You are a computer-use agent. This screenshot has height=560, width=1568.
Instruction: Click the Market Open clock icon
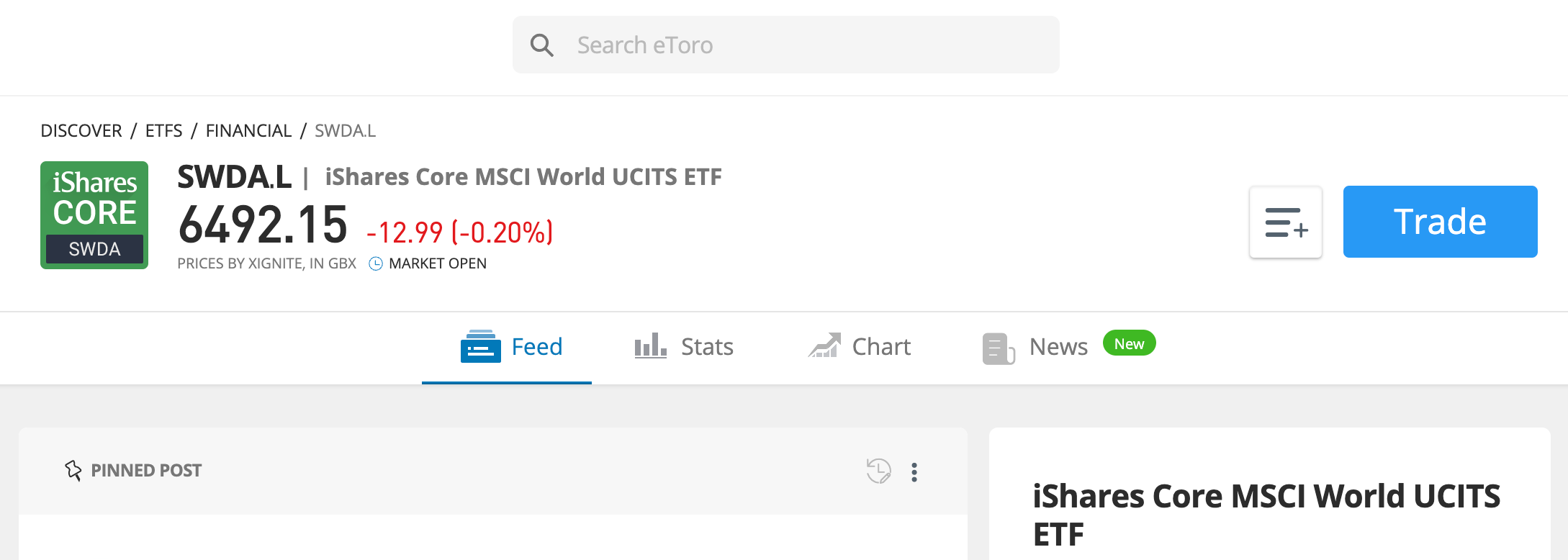pyautogui.click(x=375, y=263)
